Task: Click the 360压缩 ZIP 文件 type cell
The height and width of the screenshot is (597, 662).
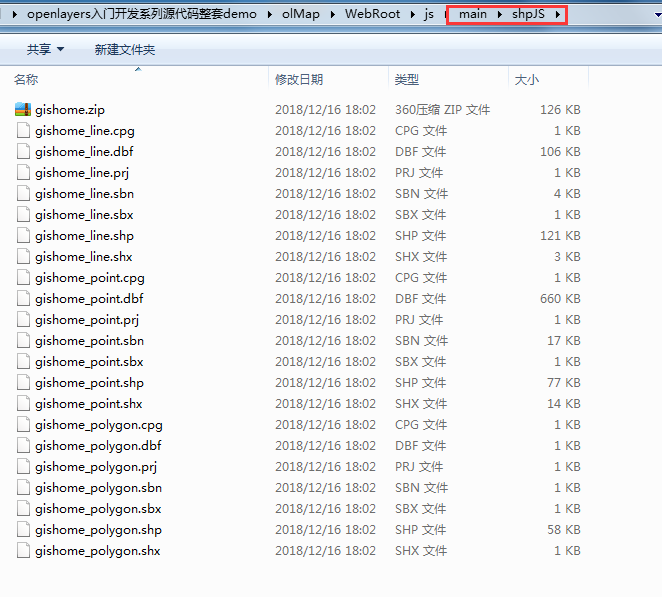Action: (x=442, y=110)
